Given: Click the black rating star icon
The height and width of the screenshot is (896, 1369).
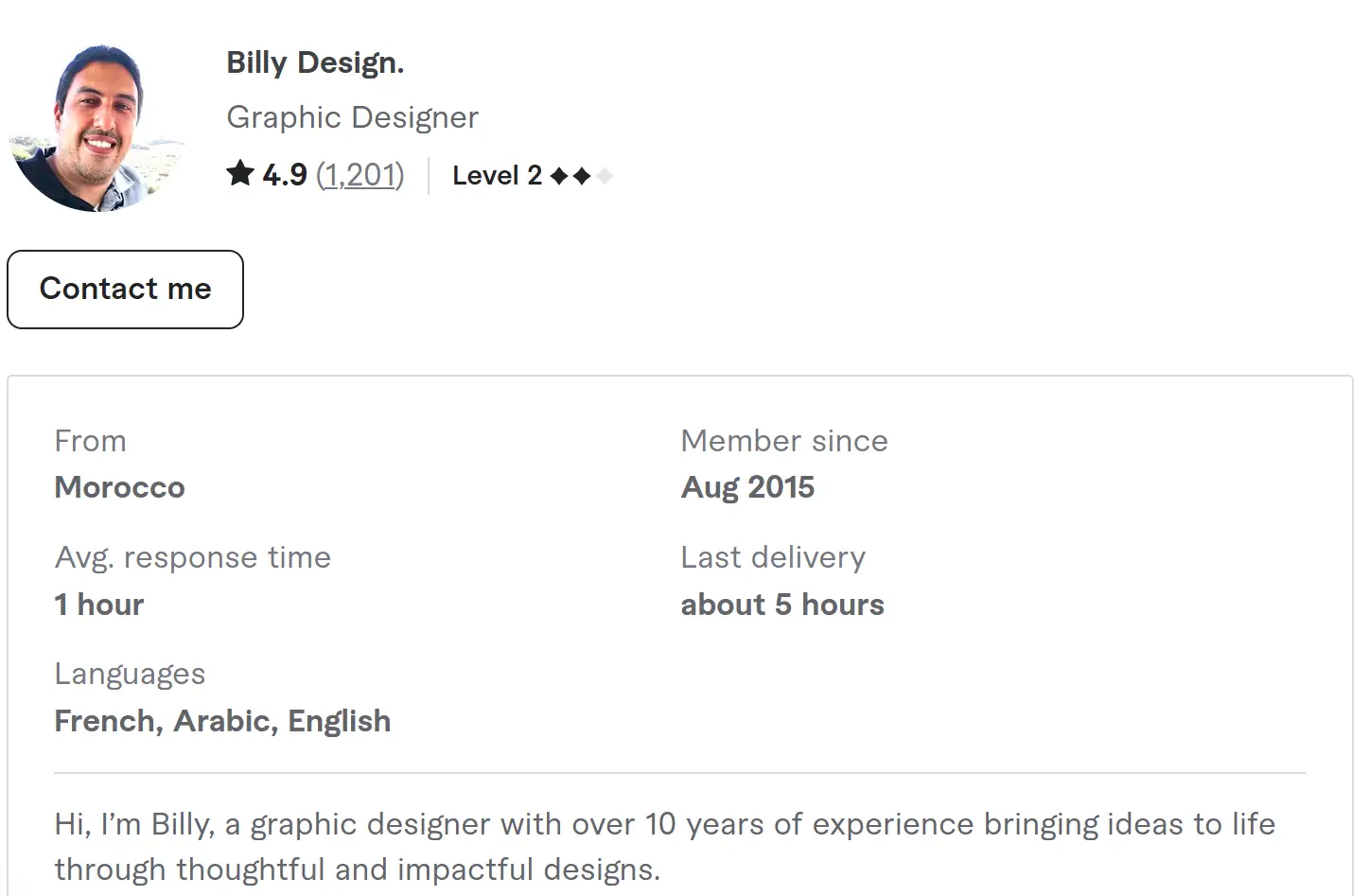Looking at the screenshot, I should [240, 174].
